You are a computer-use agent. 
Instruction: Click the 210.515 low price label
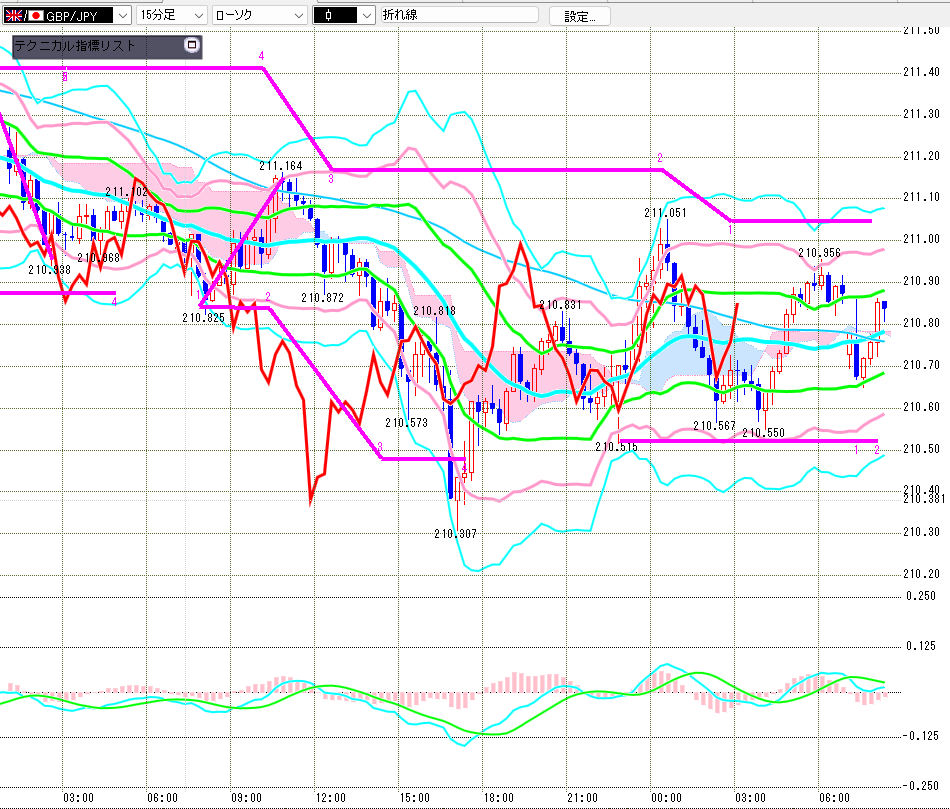616,447
